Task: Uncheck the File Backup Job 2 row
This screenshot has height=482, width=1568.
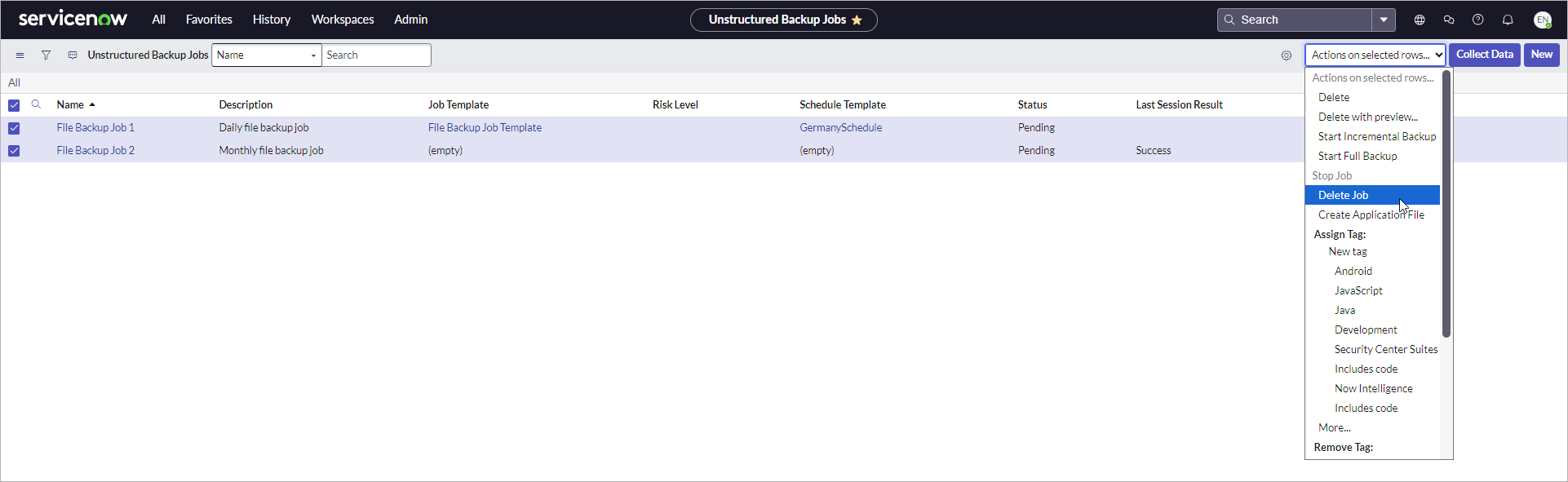Action: [x=14, y=151]
